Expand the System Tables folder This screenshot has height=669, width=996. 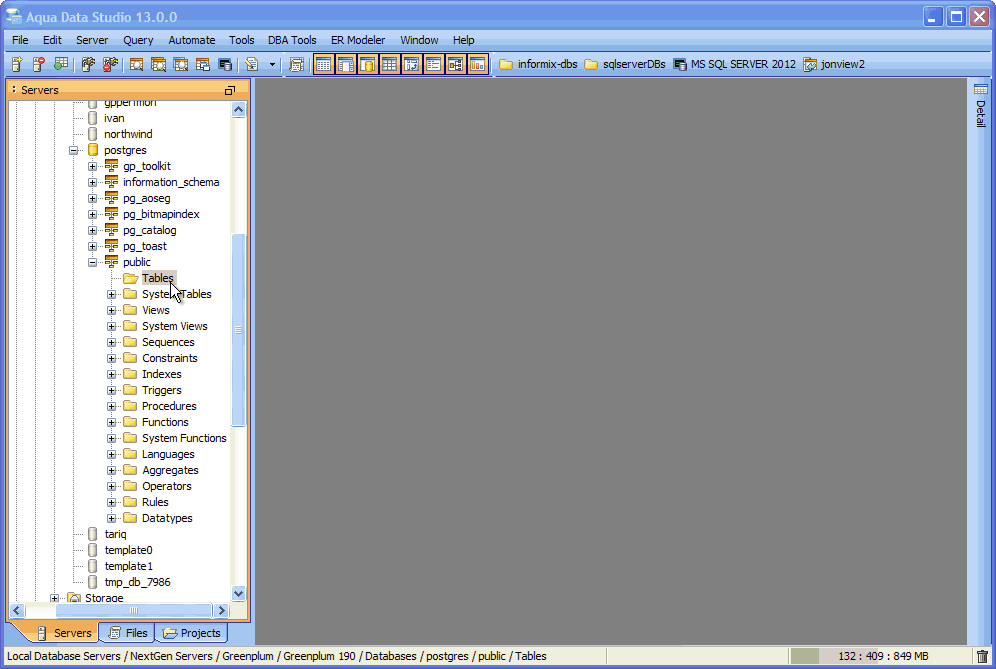(x=112, y=294)
